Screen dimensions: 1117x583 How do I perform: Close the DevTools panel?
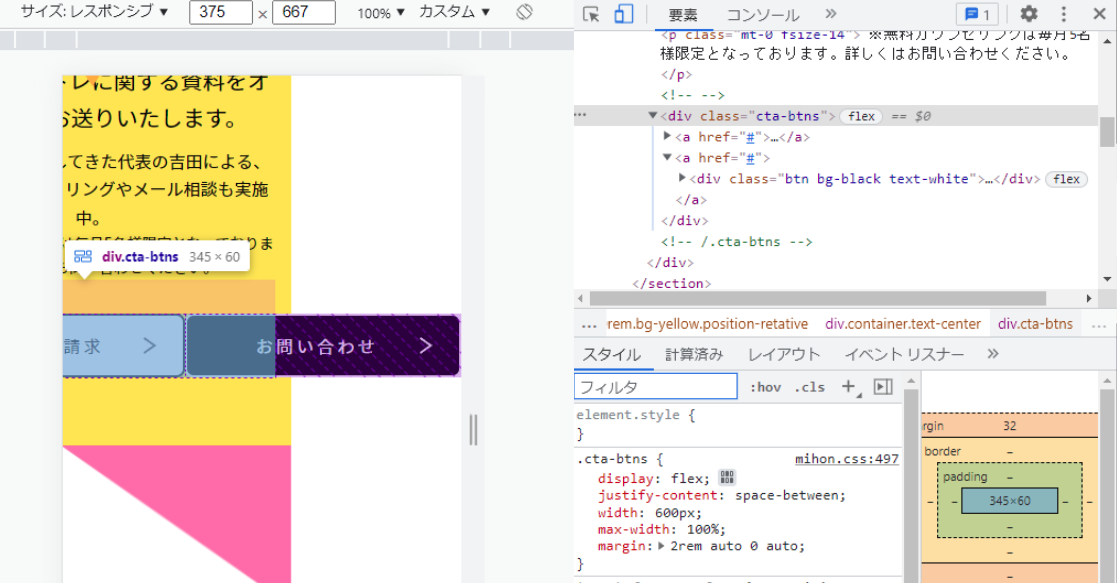[x=1099, y=14]
